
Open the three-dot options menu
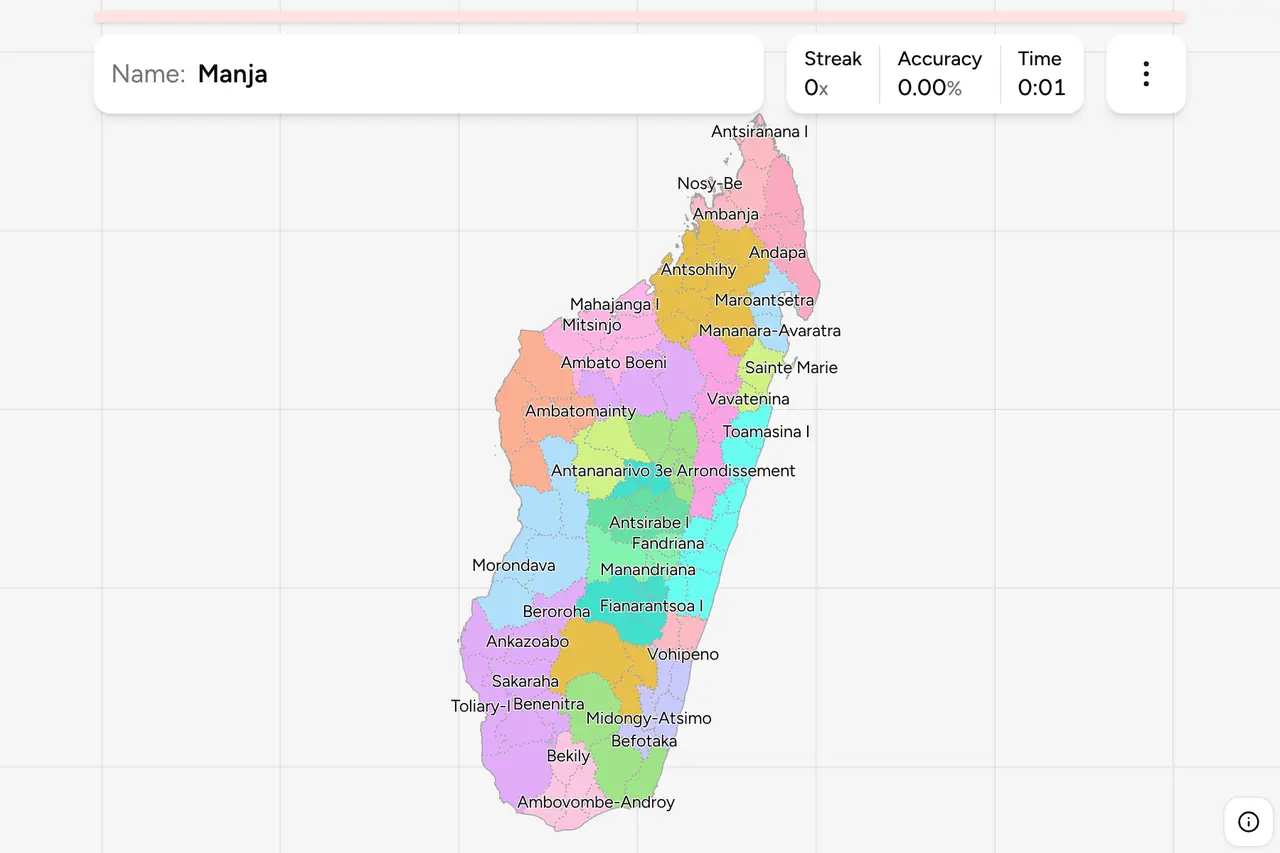click(x=1146, y=74)
